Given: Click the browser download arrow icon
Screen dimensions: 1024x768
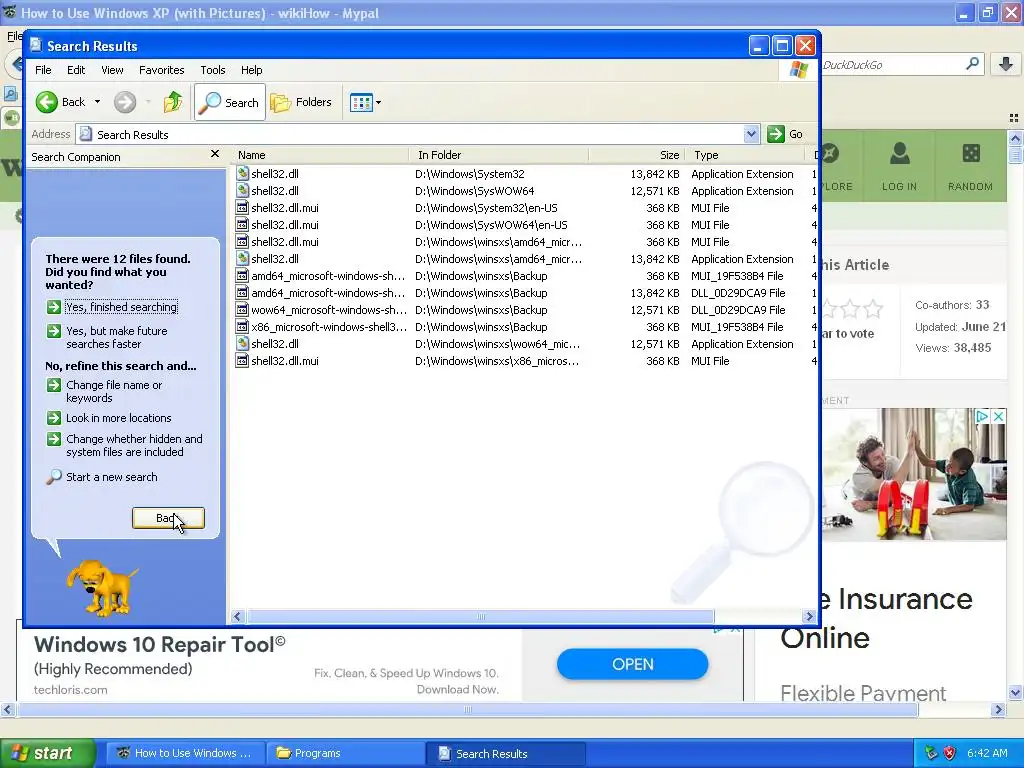Looking at the screenshot, I should 1006,64.
